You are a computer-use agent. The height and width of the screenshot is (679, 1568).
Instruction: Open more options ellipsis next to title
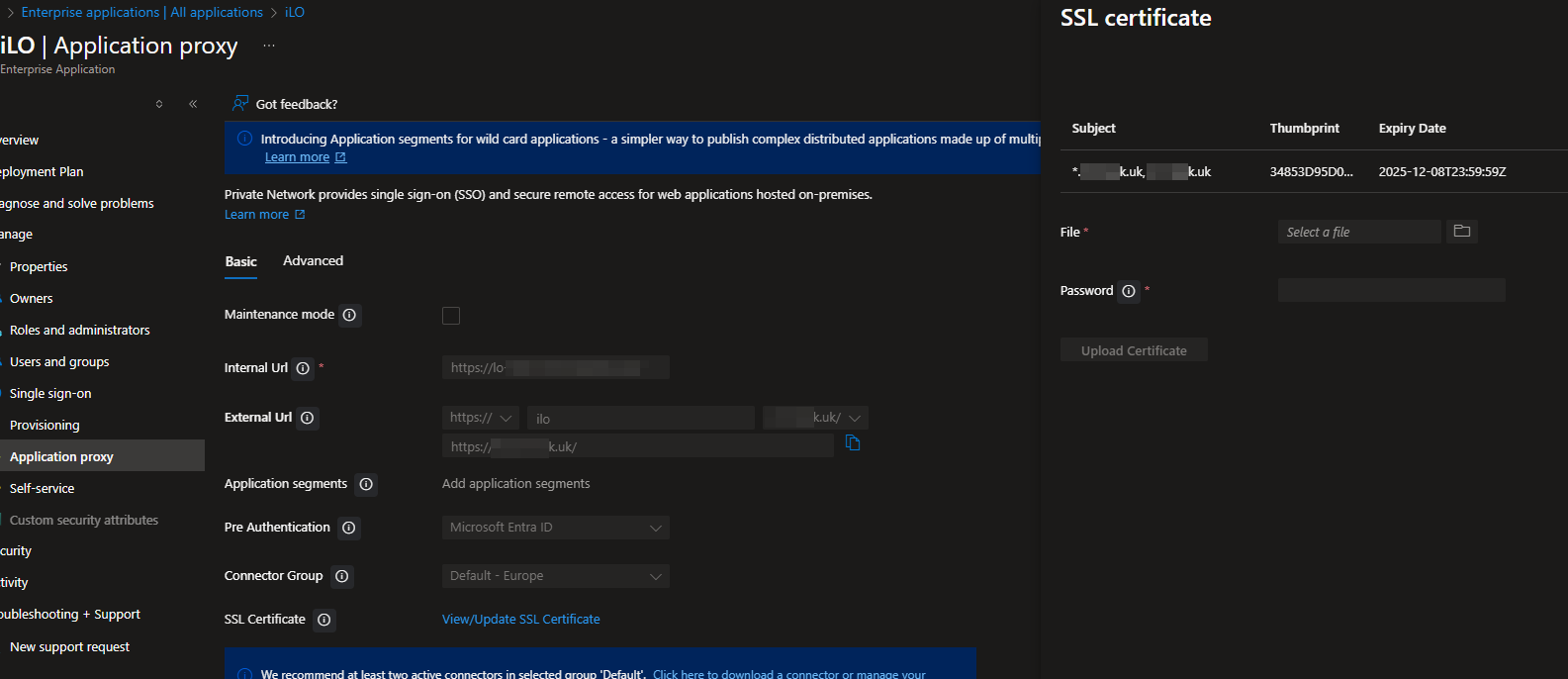(x=269, y=46)
